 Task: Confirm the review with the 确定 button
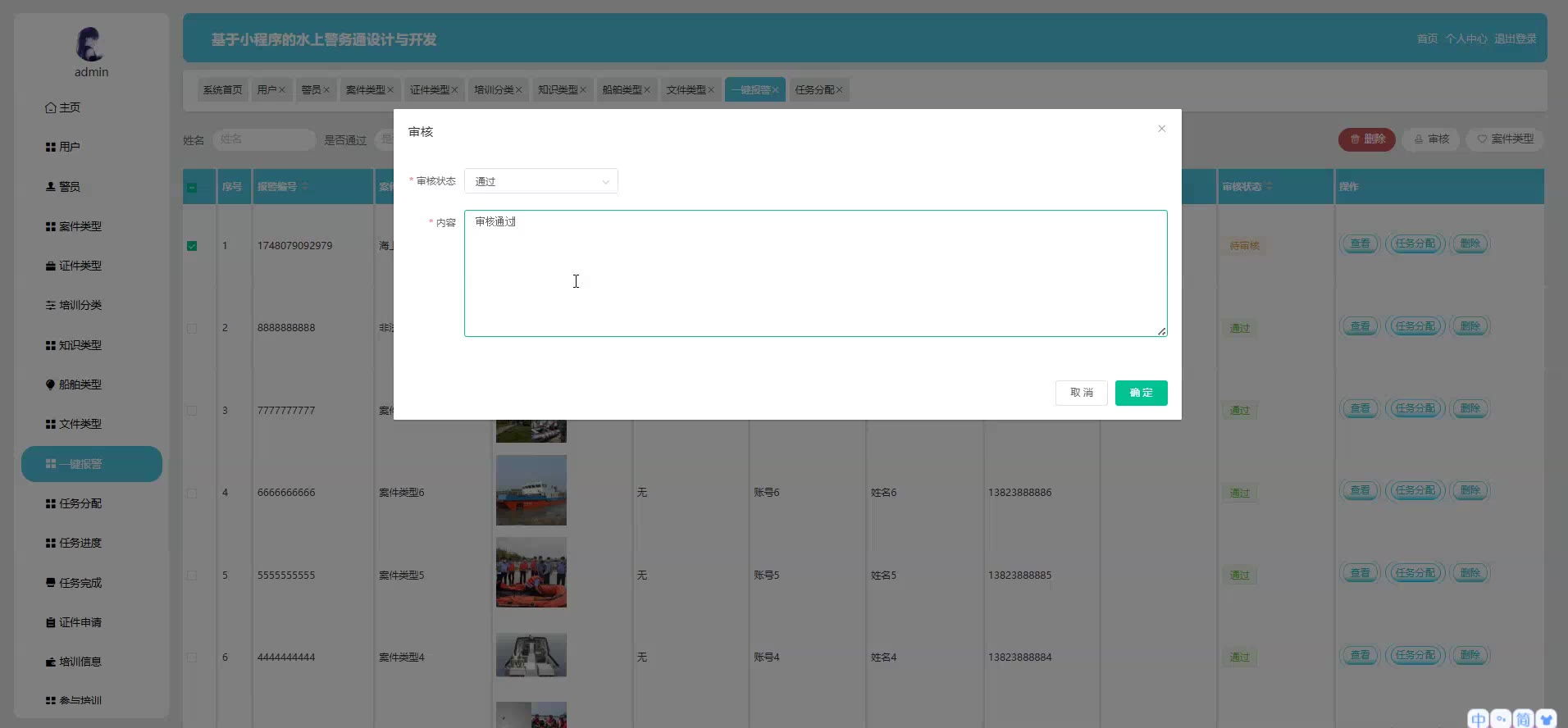pos(1141,393)
